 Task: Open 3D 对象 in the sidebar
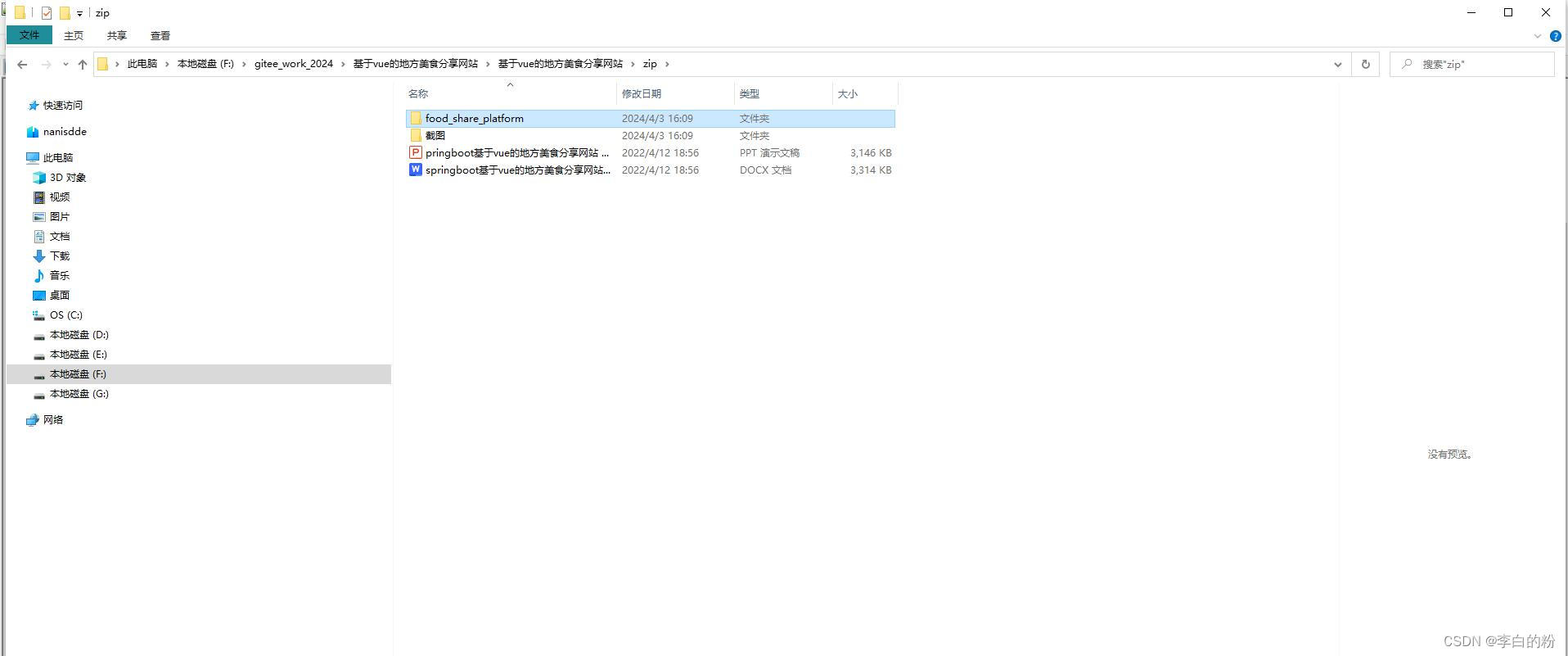tap(68, 178)
